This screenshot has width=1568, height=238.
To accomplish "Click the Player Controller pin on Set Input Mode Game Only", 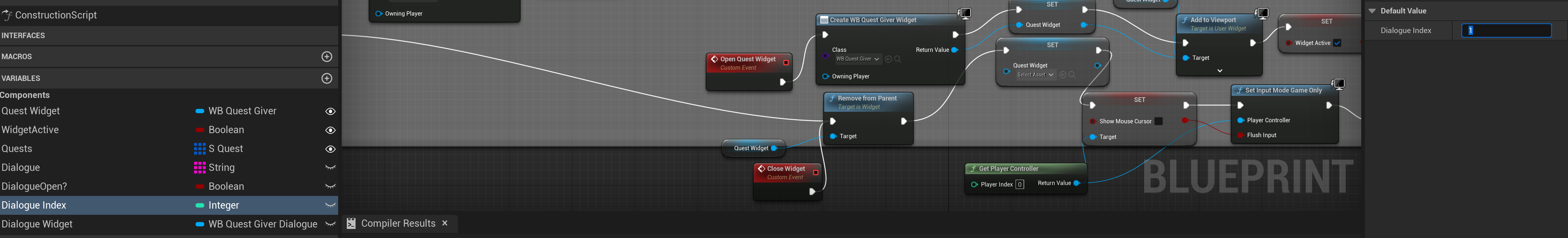I will (1240, 120).
